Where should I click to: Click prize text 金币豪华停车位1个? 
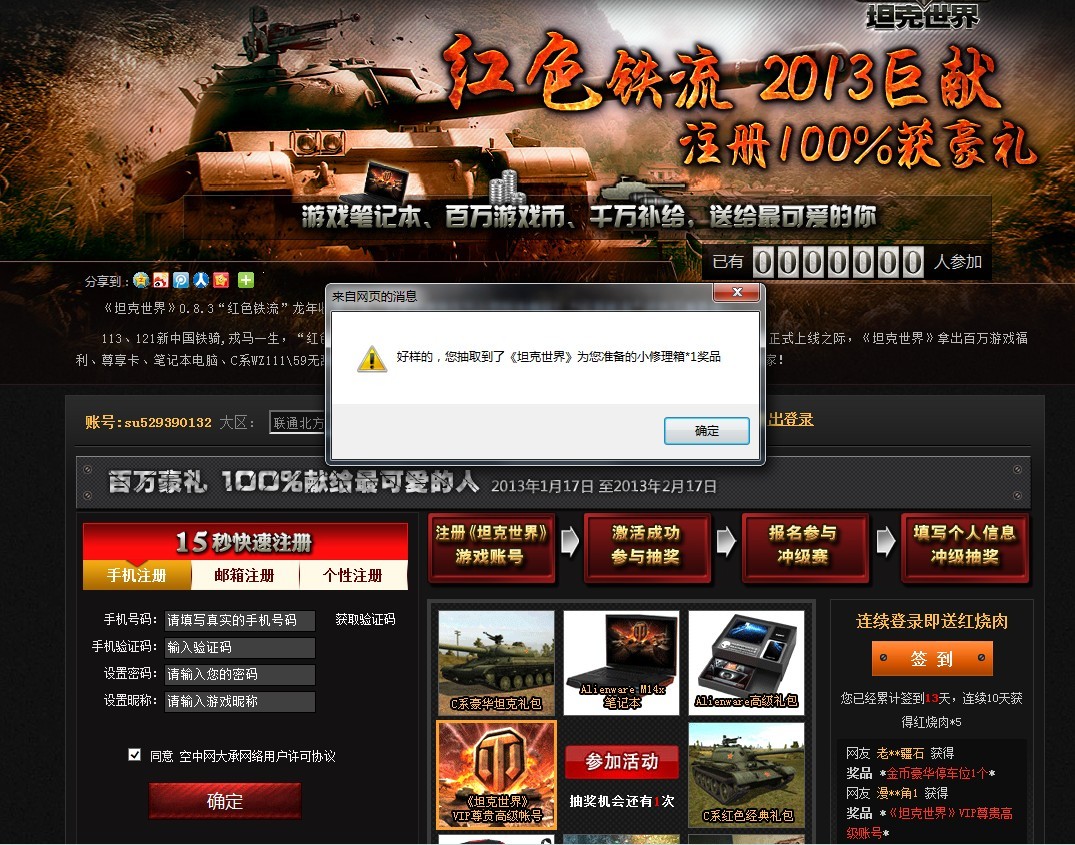(937, 773)
